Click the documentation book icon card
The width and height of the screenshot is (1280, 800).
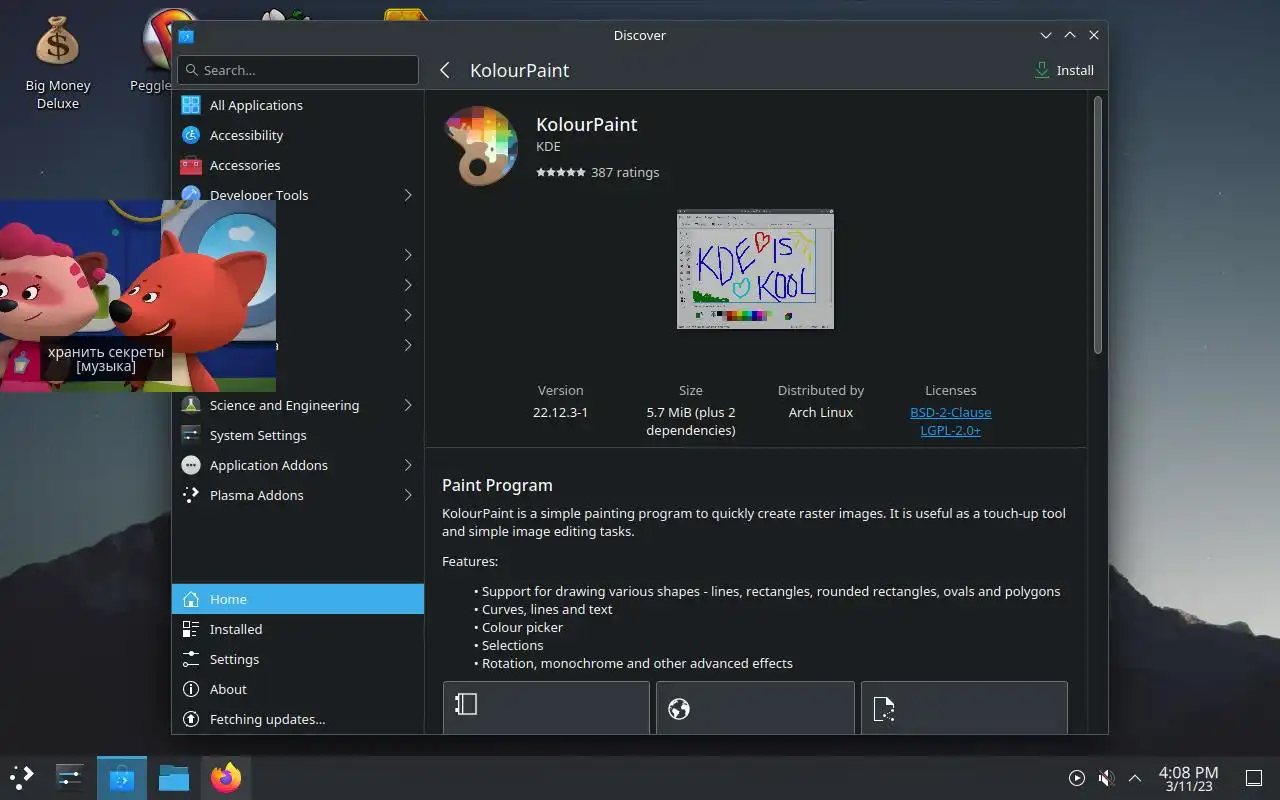pos(546,707)
